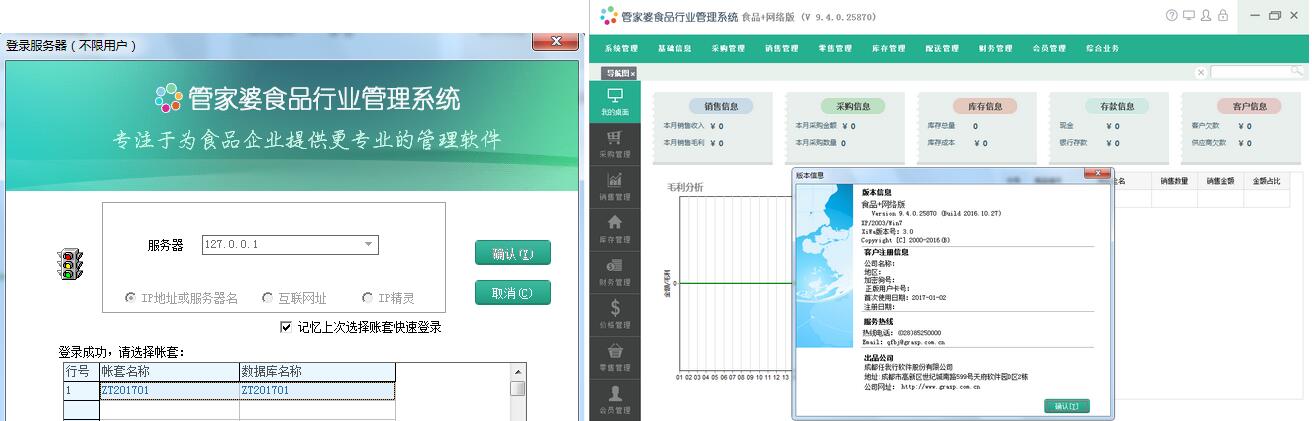Click 取消(C) button in login dialog

[513, 293]
